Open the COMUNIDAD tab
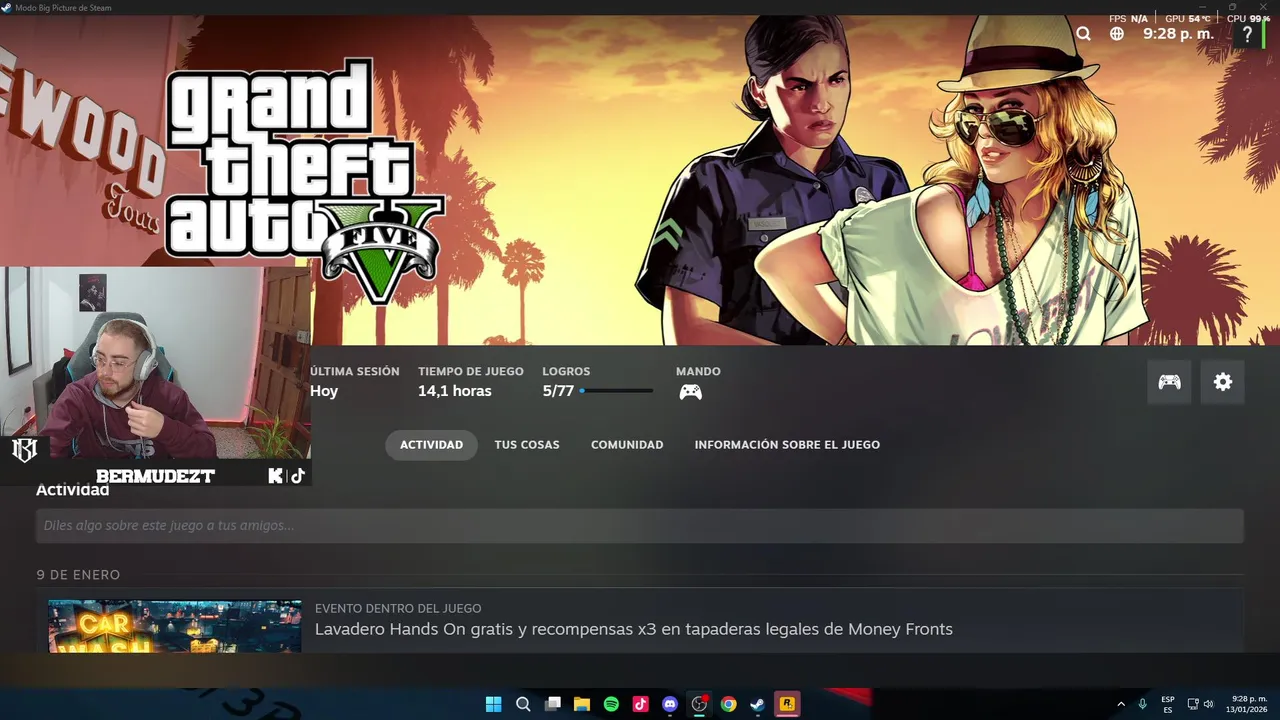Image resolution: width=1280 pixels, height=720 pixels. [627, 445]
